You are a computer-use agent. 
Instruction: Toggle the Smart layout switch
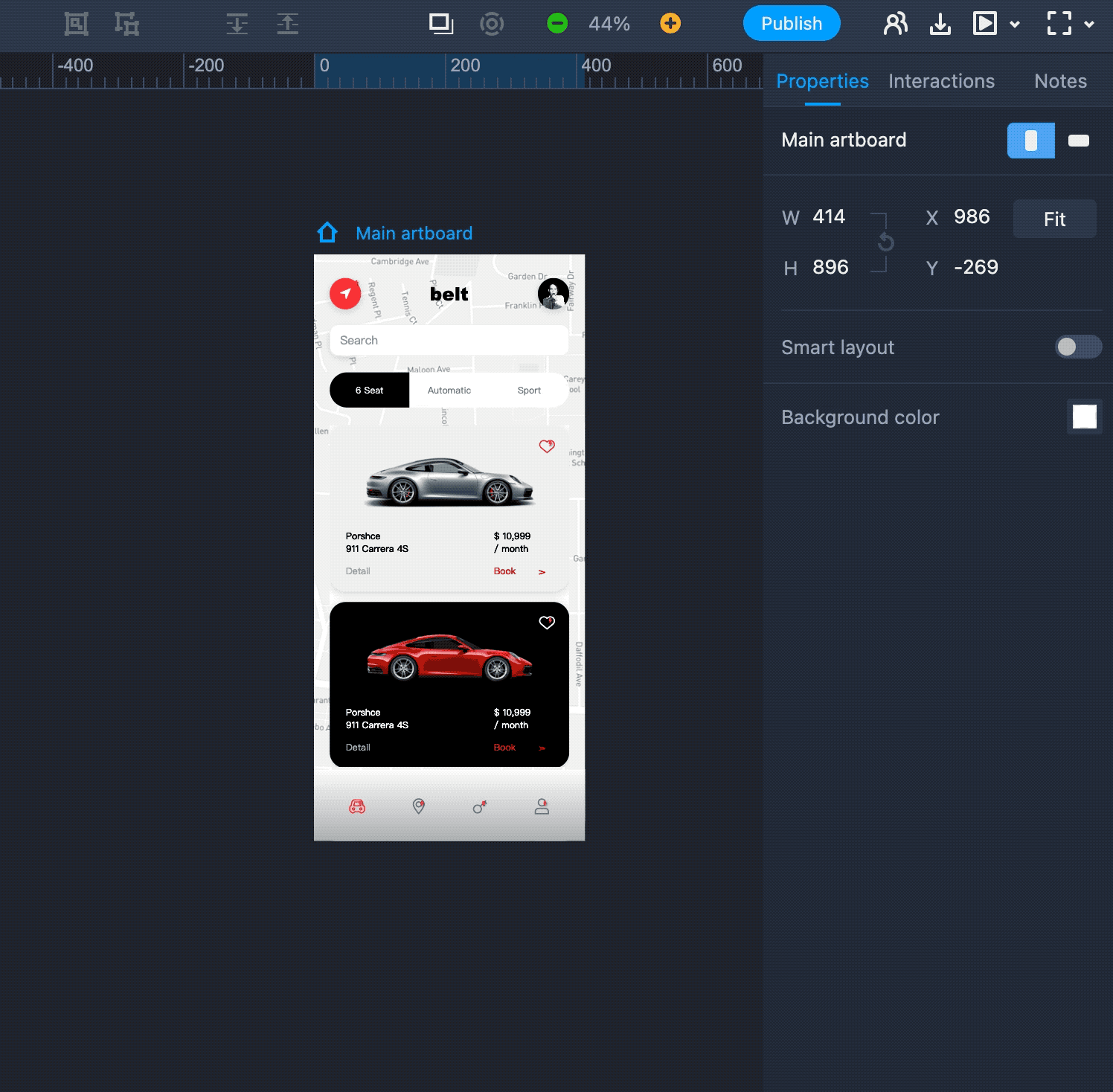tap(1078, 347)
